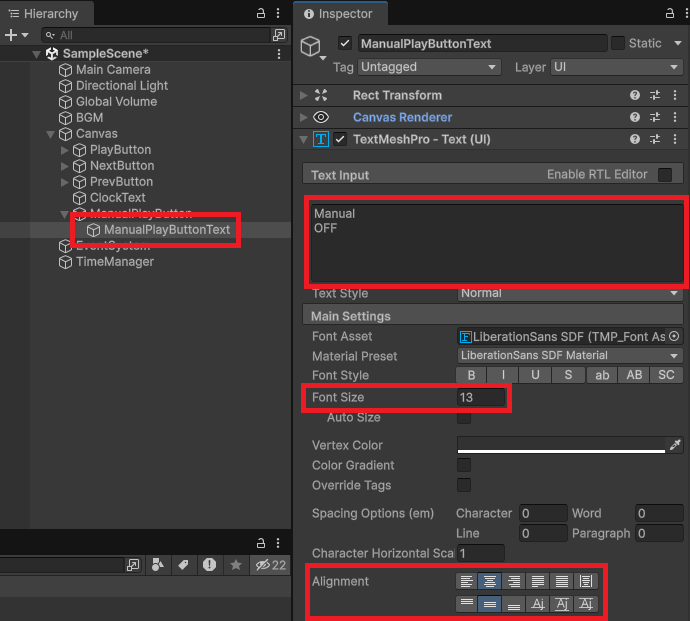Switch to the Hierarchy tab
Screen dimensions: 690x621
pyautogui.click(x=43, y=14)
